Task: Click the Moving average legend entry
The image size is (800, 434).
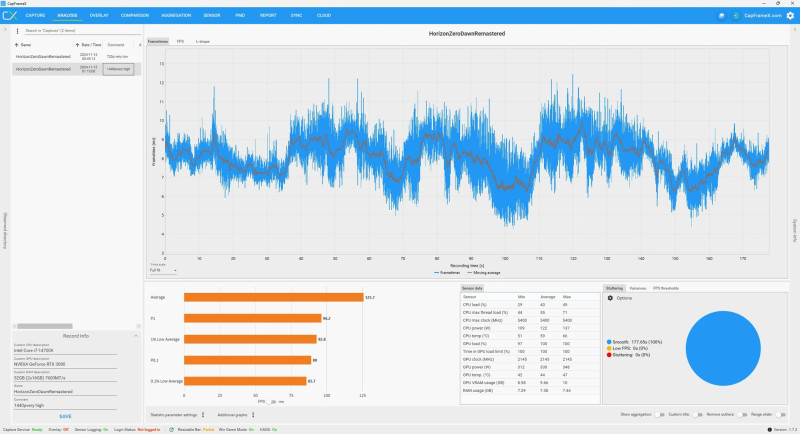Action: (484, 273)
